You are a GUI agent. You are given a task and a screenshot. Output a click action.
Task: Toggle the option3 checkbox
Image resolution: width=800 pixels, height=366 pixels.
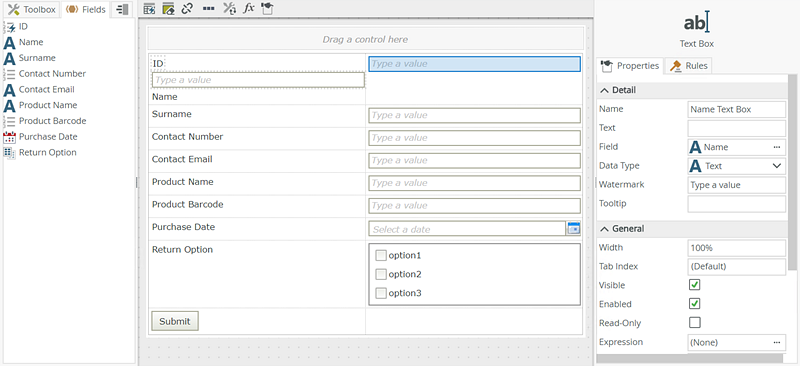tap(381, 294)
